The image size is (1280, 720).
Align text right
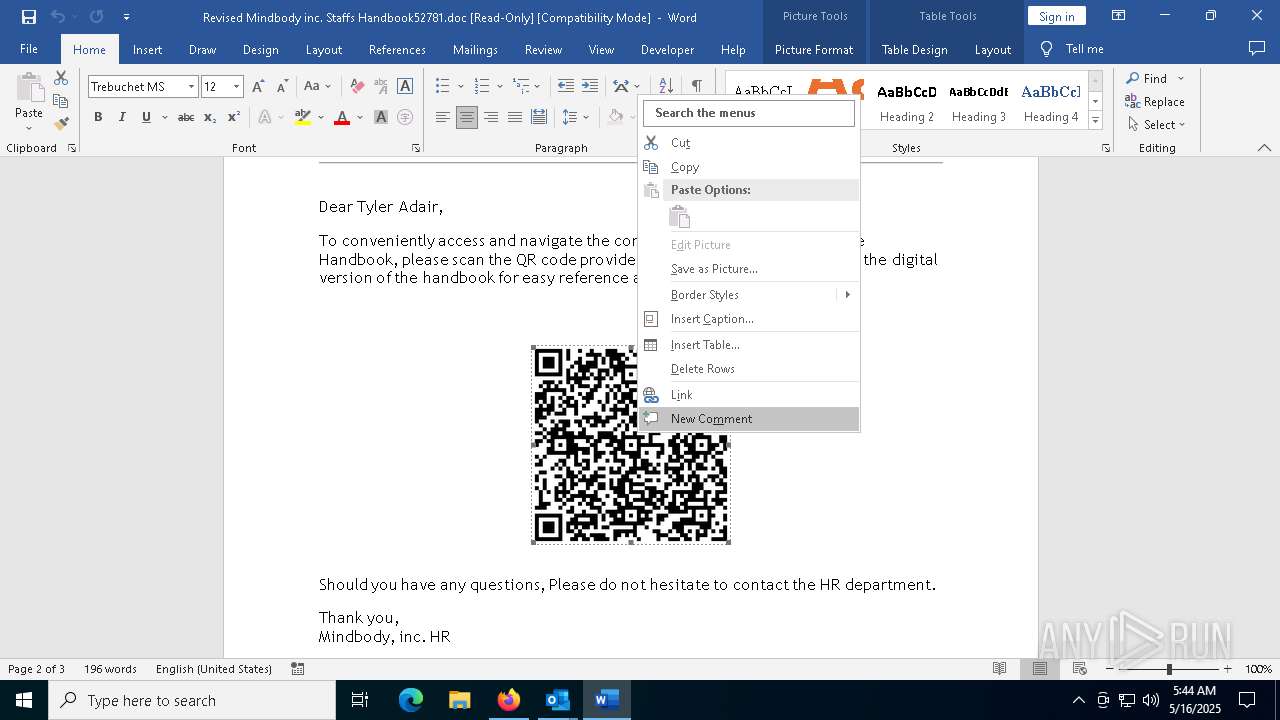491,117
